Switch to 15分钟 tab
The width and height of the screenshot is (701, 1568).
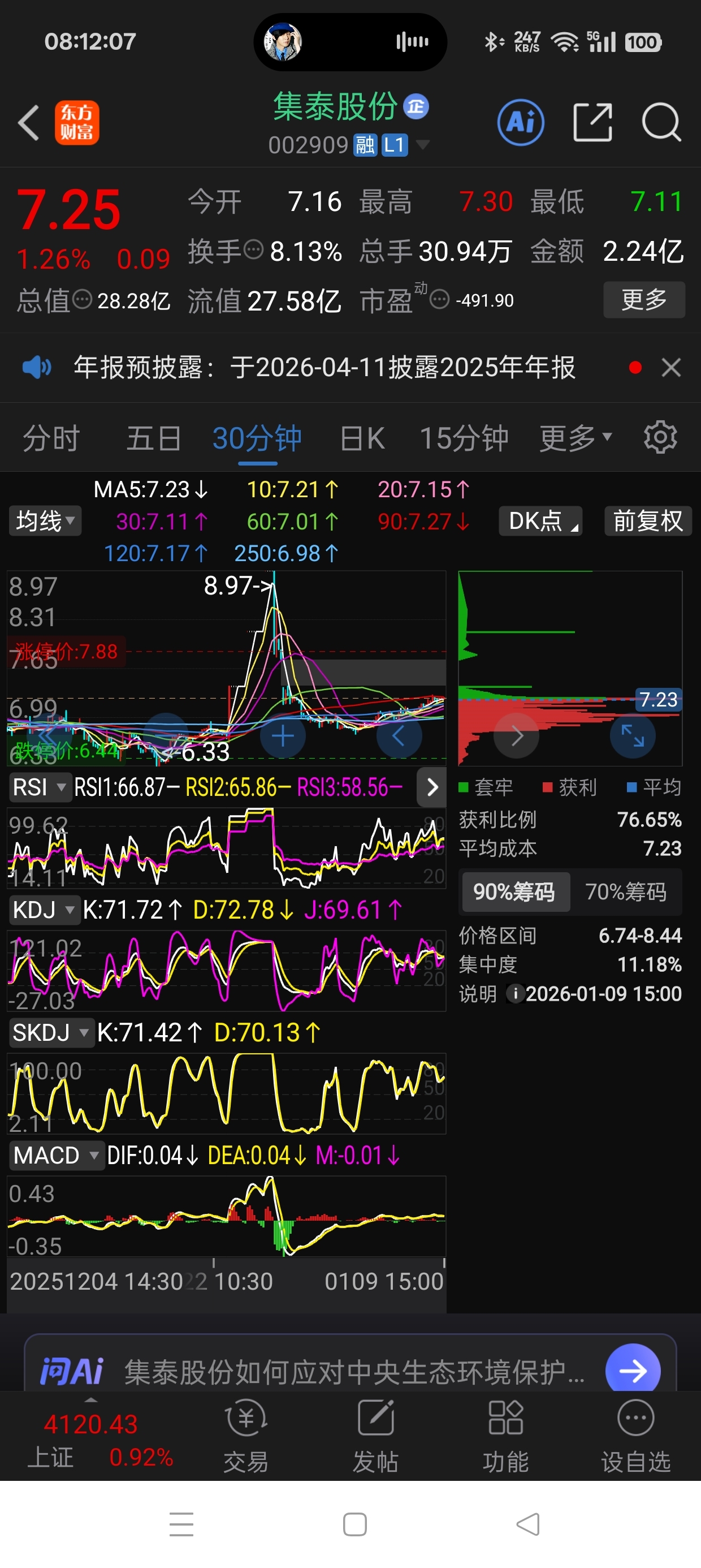tap(464, 438)
